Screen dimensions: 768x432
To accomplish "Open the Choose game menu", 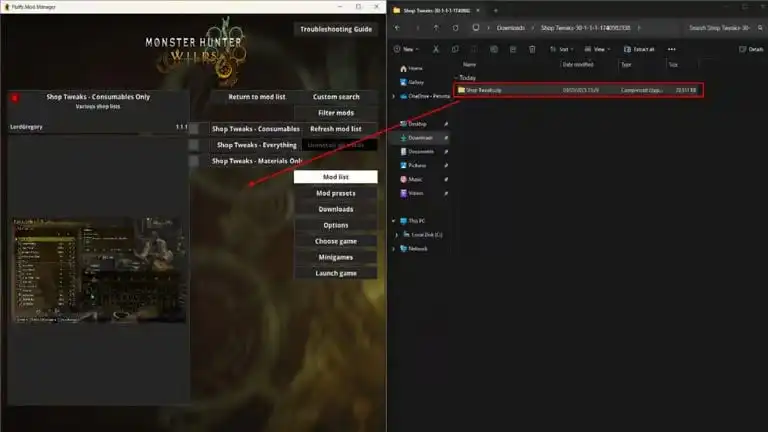I will point(336,241).
